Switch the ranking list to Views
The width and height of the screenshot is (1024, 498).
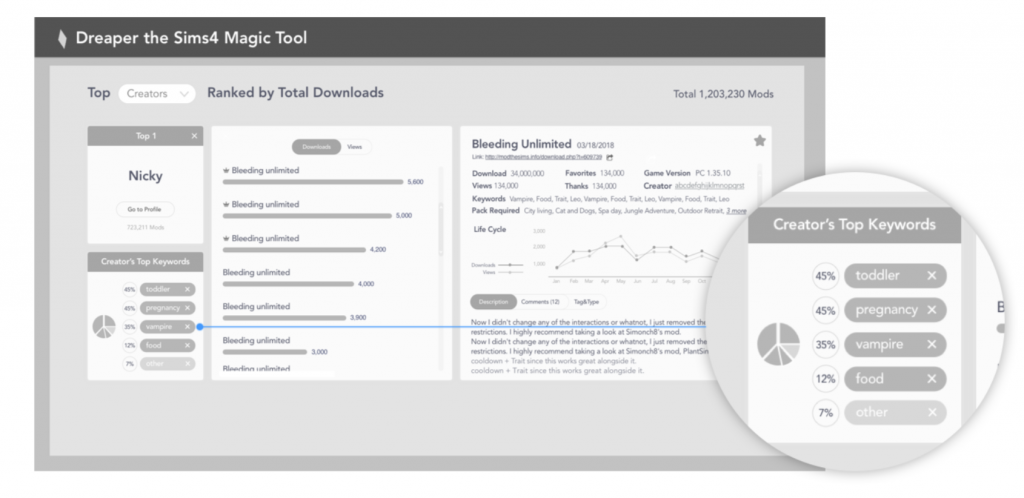click(355, 147)
